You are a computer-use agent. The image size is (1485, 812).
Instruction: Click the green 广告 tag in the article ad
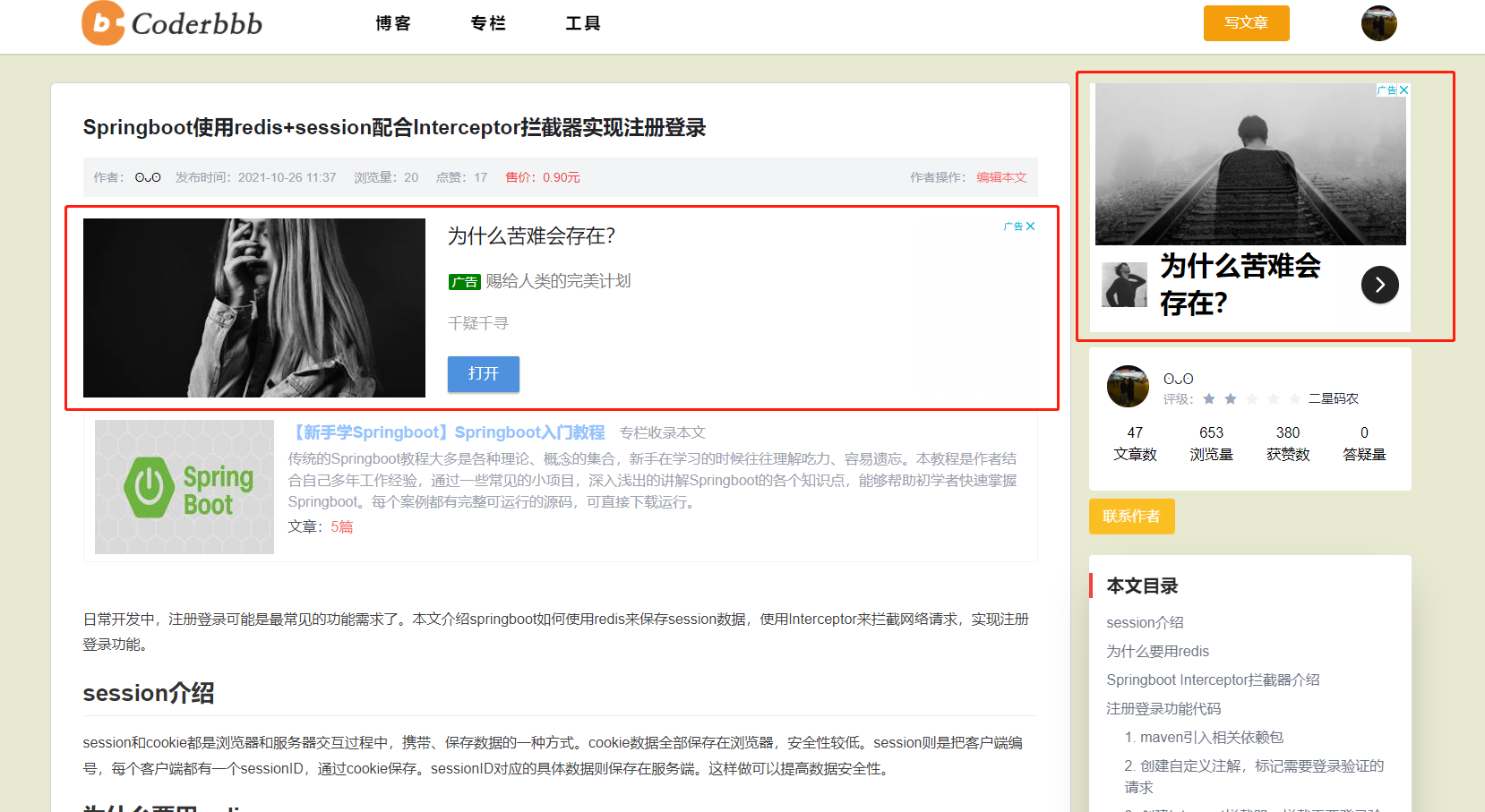click(464, 280)
